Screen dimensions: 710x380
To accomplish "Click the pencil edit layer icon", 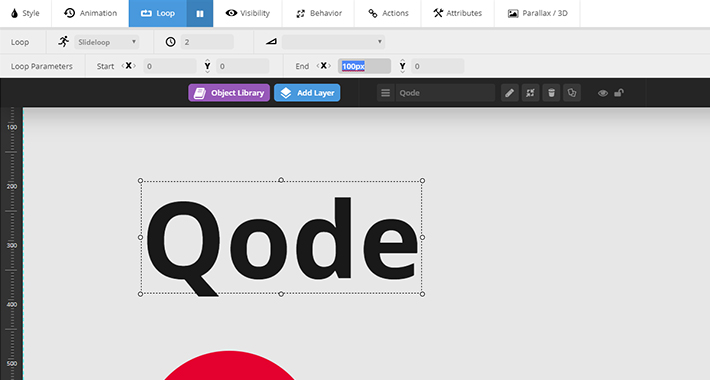I will [x=509, y=93].
